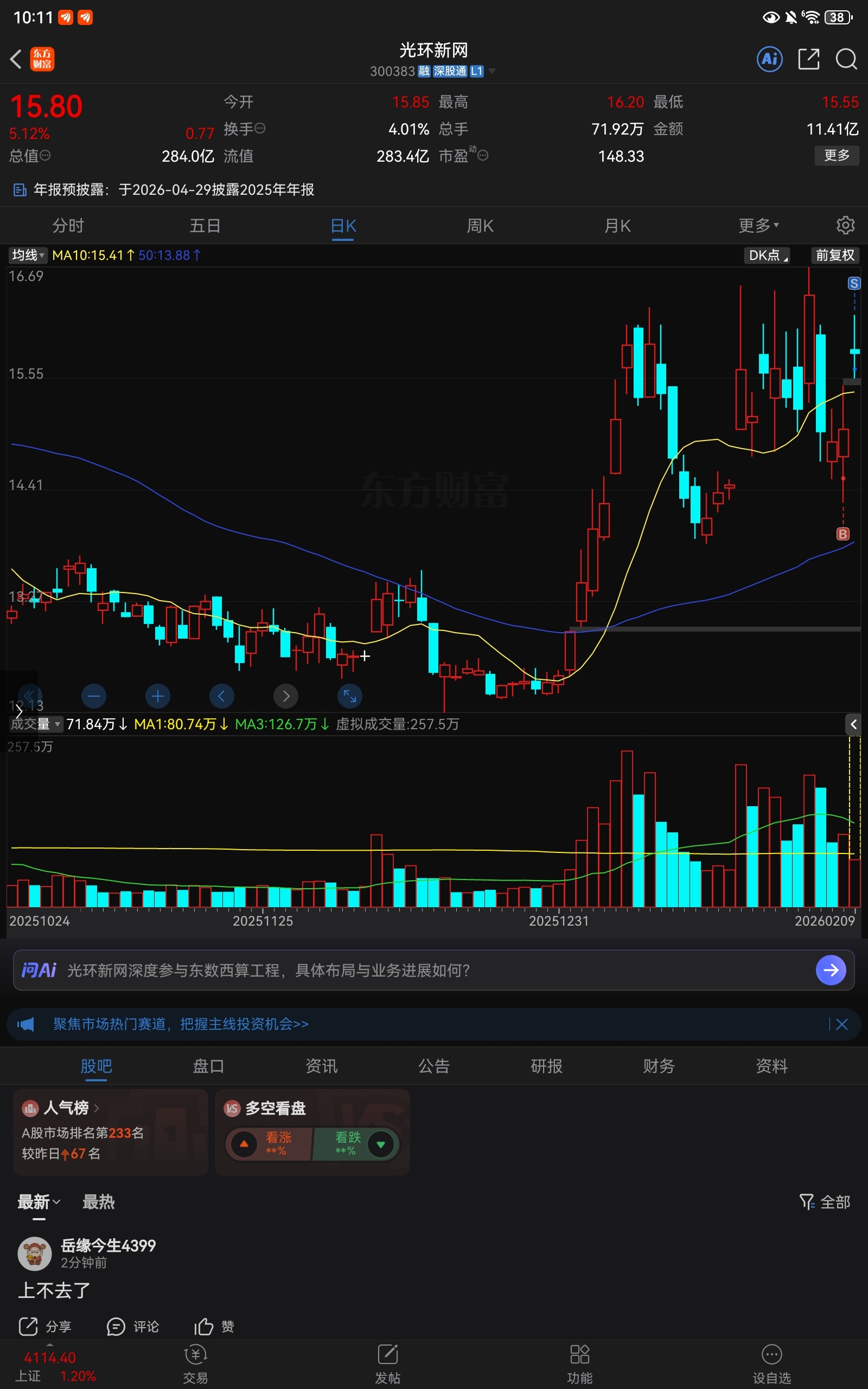
Task: Open the 换手 info hint icon
Action: (260, 128)
